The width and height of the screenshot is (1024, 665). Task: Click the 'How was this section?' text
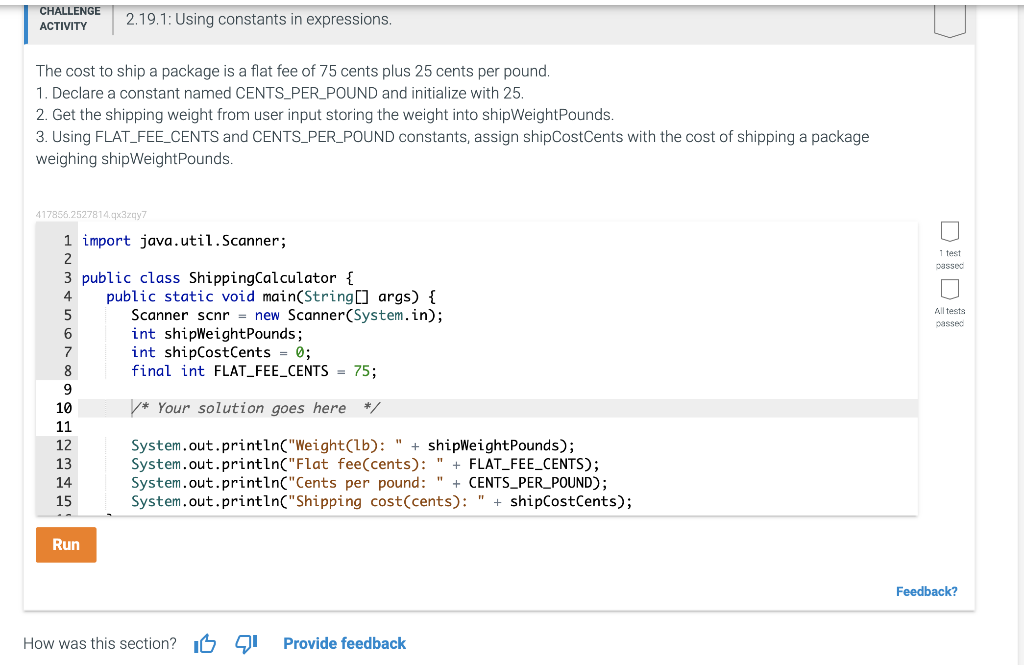click(x=100, y=643)
